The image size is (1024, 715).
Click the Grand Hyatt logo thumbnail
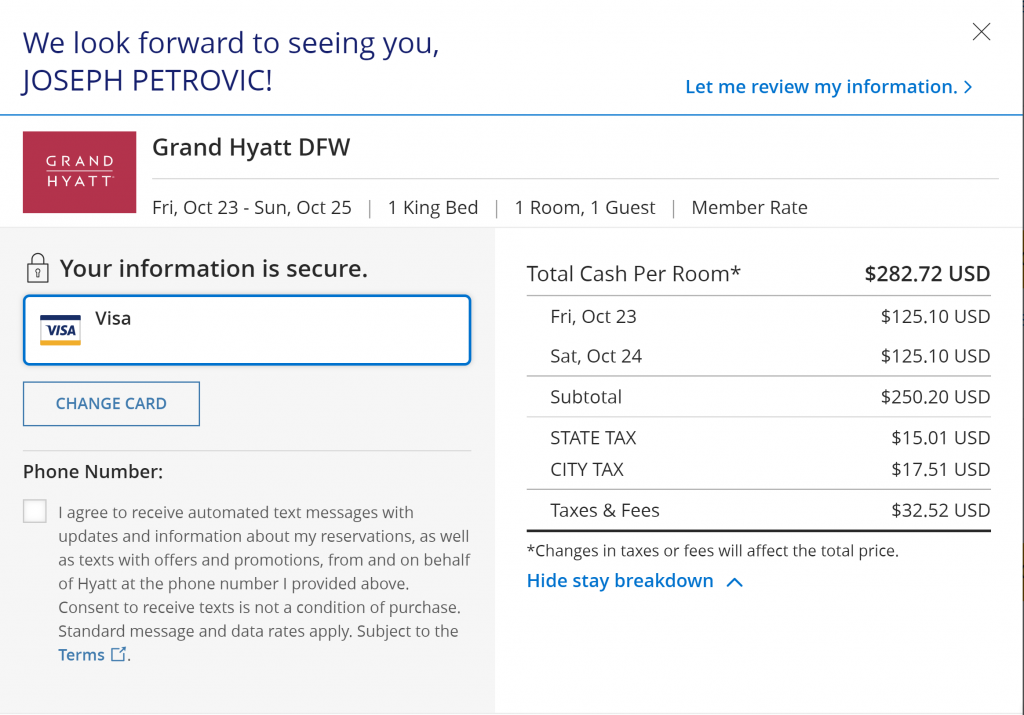tap(80, 172)
